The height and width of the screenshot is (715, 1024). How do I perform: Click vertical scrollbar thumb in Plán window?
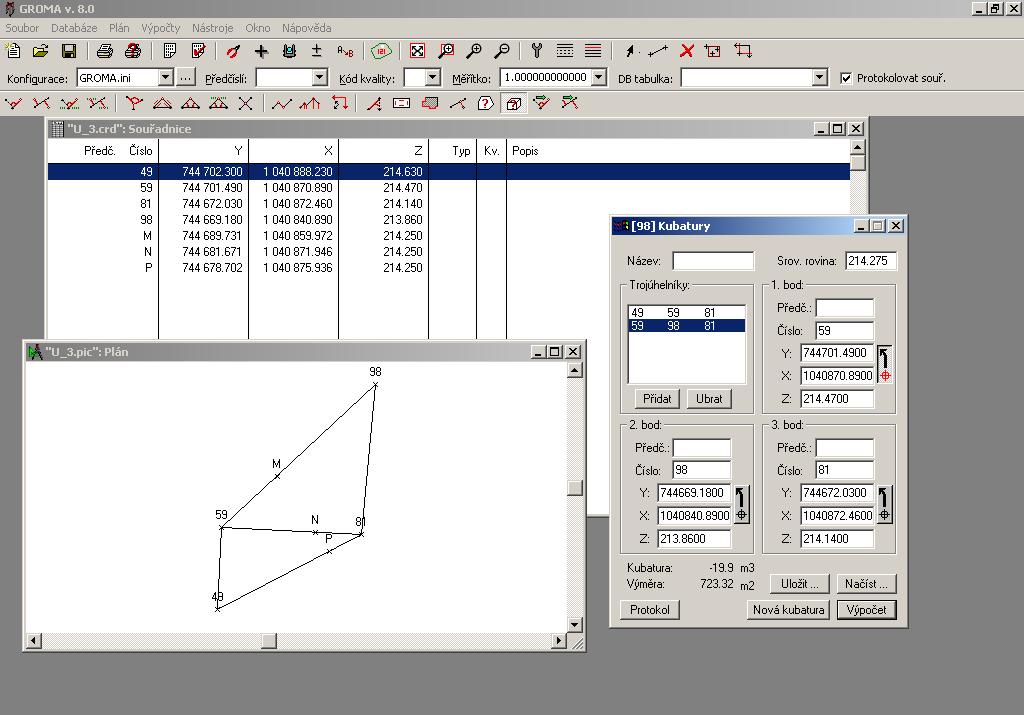[x=575, y=488]
